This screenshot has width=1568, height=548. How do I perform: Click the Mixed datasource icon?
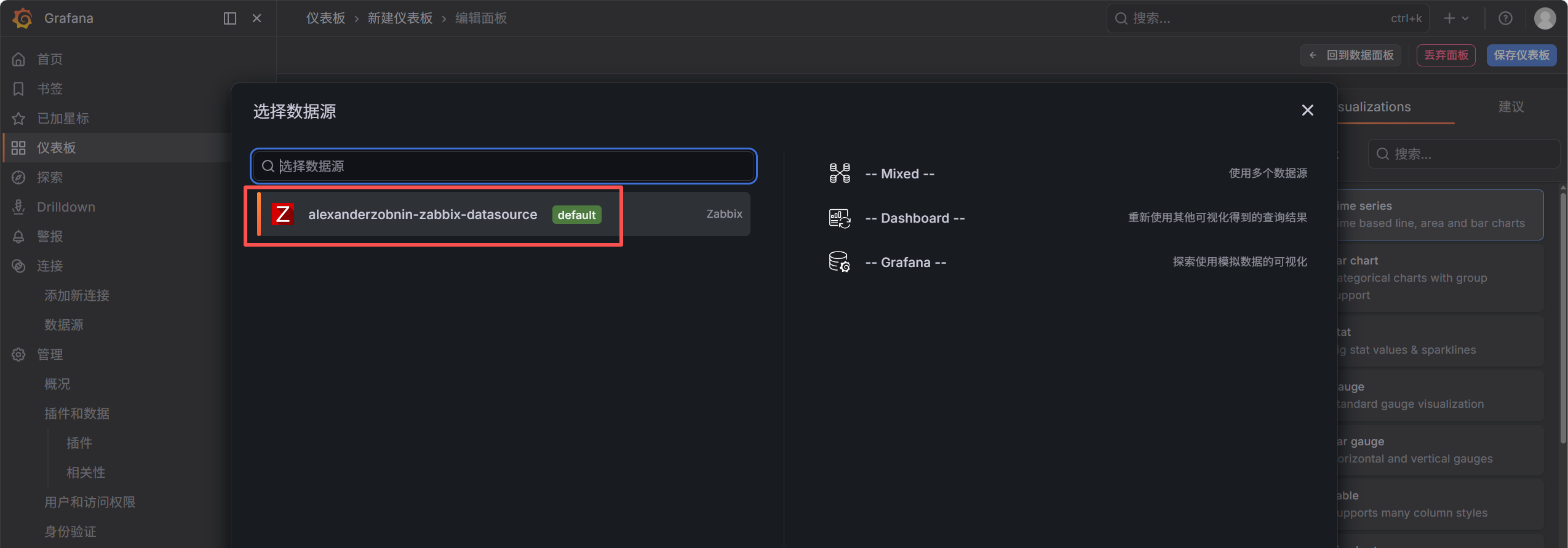840,173
